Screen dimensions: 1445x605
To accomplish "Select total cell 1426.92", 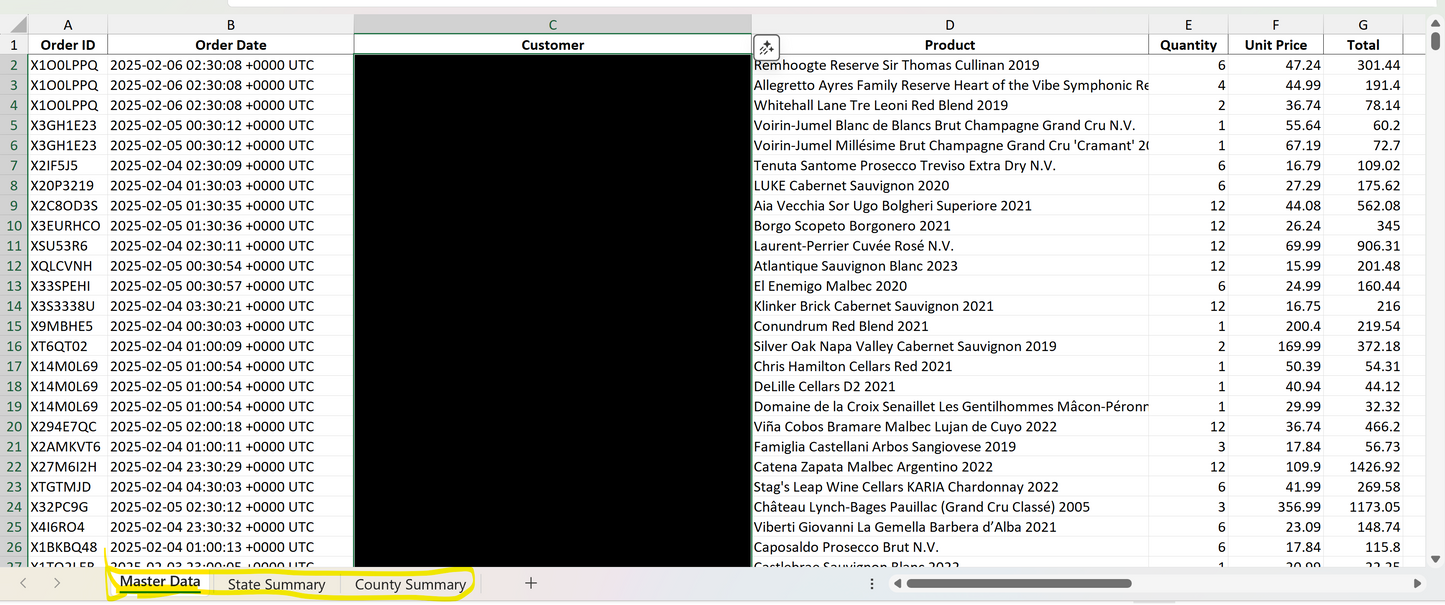I will point(1363,467).
